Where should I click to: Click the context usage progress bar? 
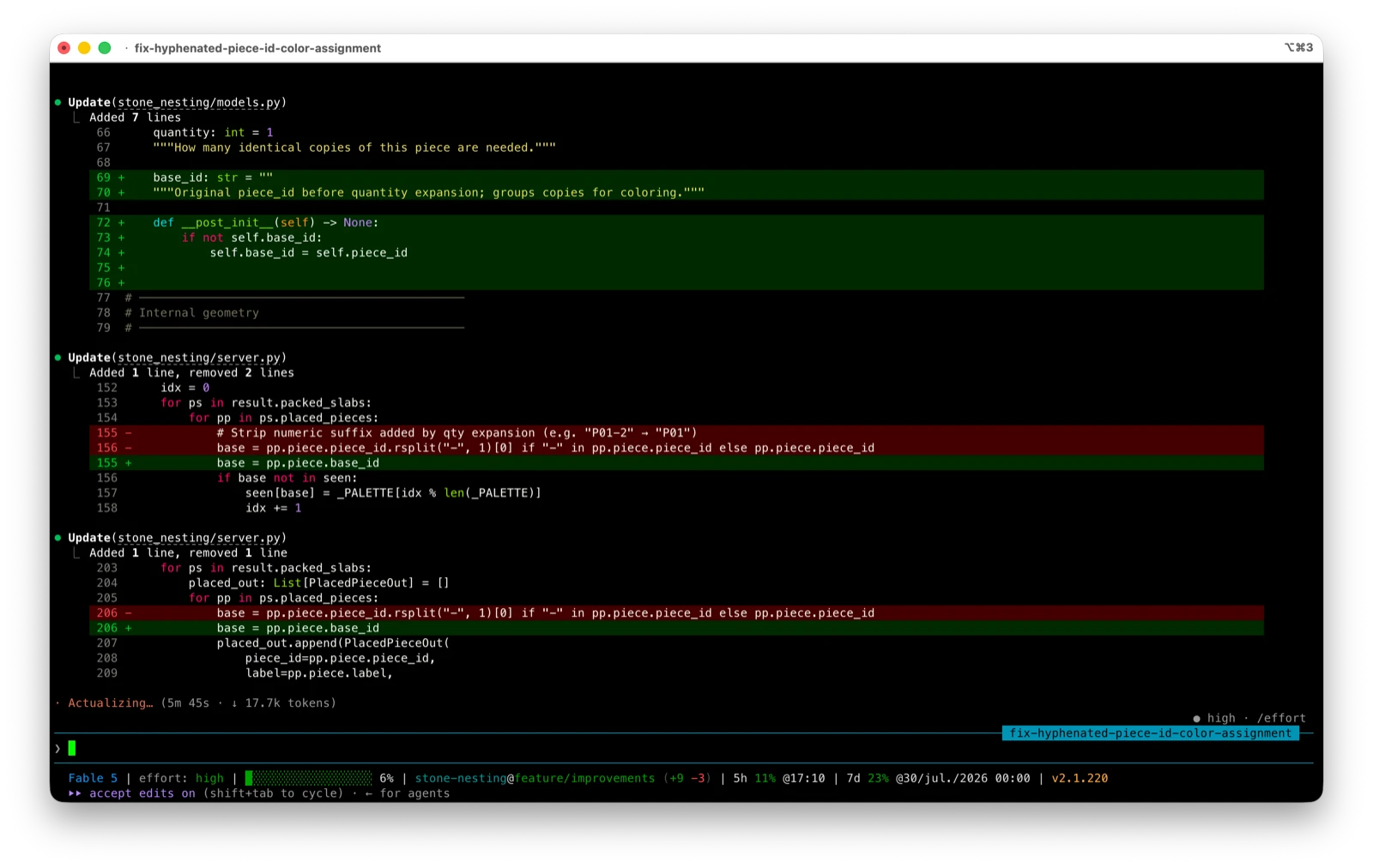coord(309,779)
